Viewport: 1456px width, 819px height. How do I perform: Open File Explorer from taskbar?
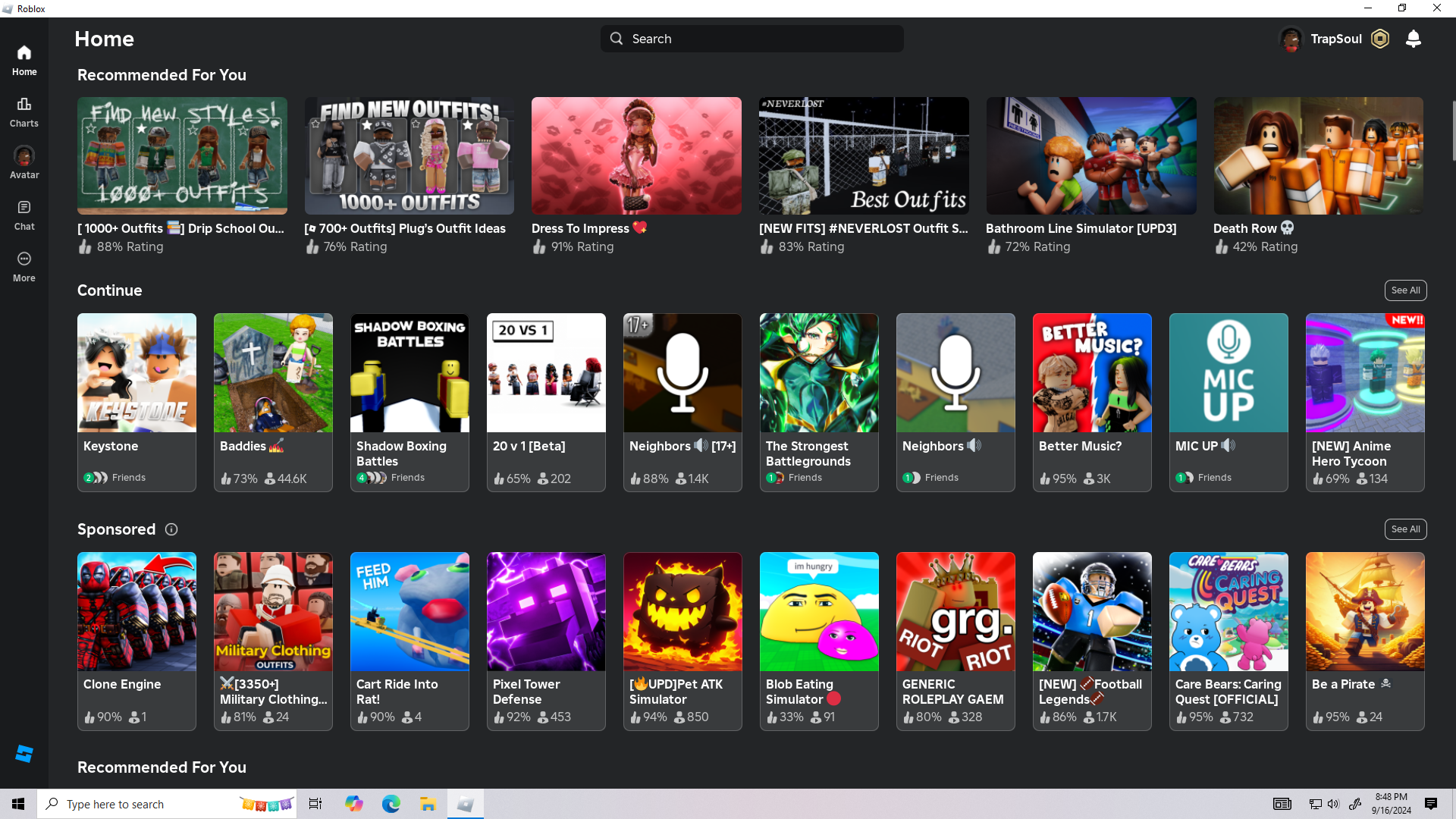[x=428, y=804]
